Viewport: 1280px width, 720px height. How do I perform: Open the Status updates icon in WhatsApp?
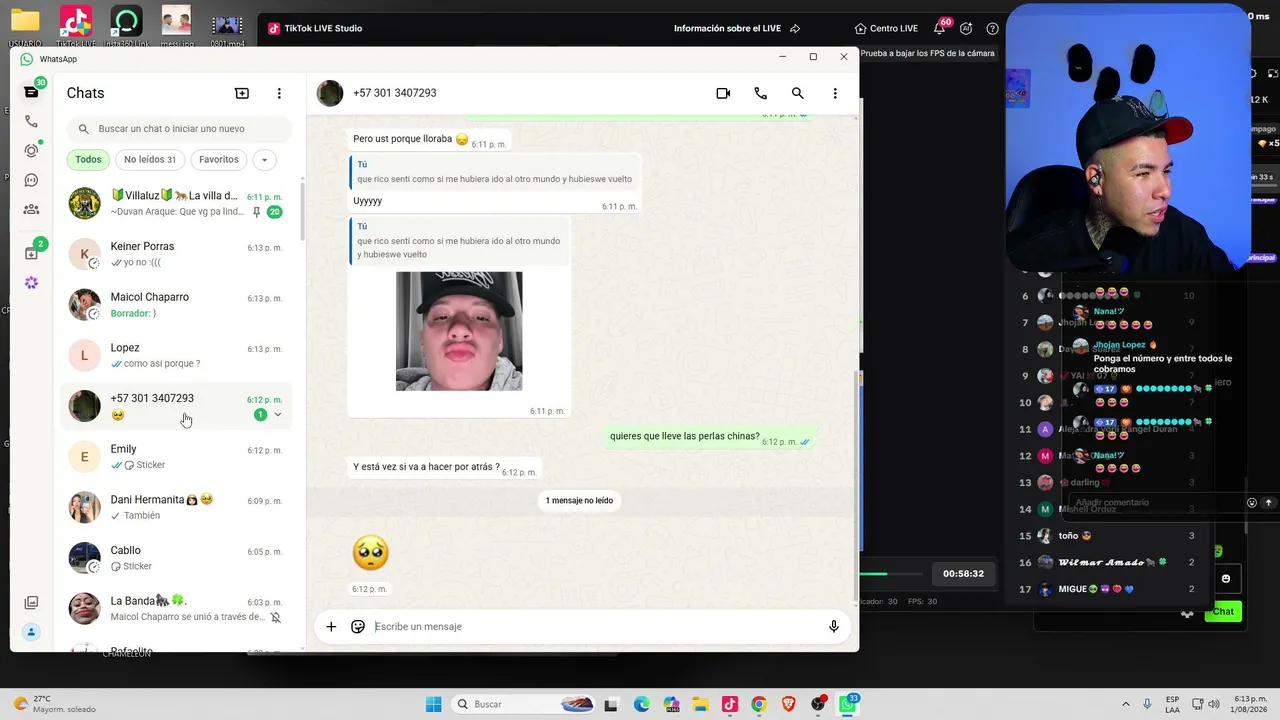point(31,151)
